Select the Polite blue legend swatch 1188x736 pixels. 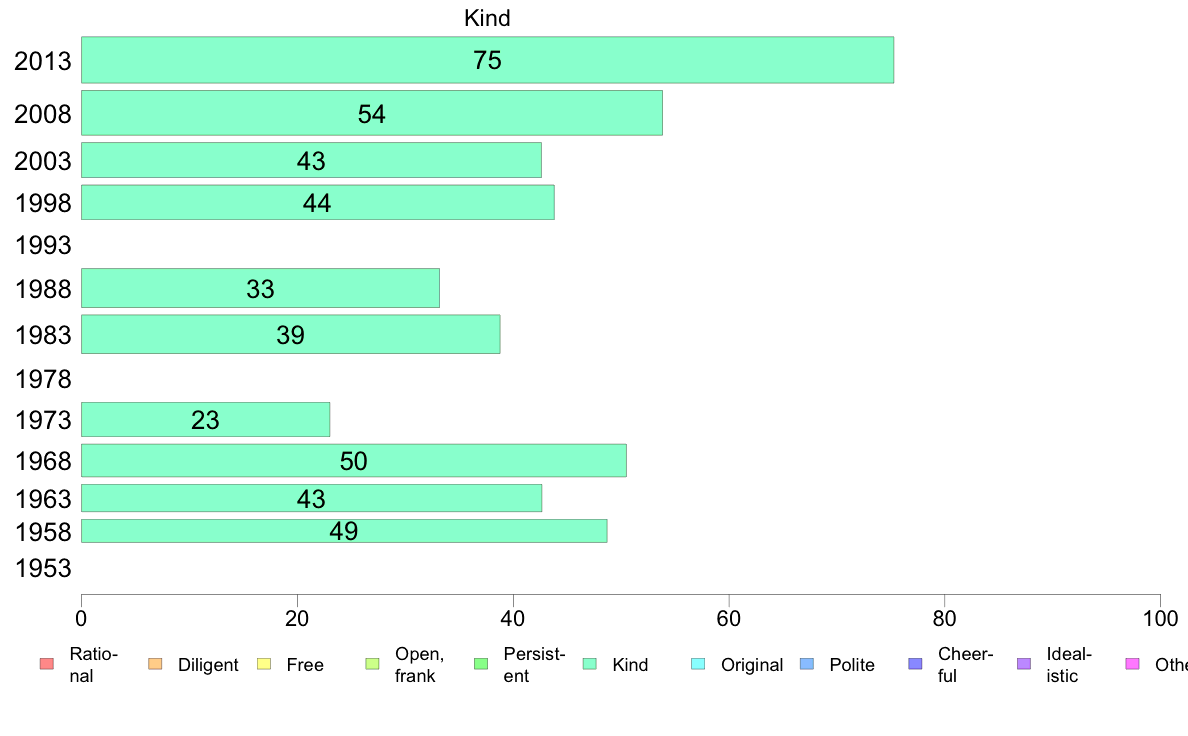807,664
